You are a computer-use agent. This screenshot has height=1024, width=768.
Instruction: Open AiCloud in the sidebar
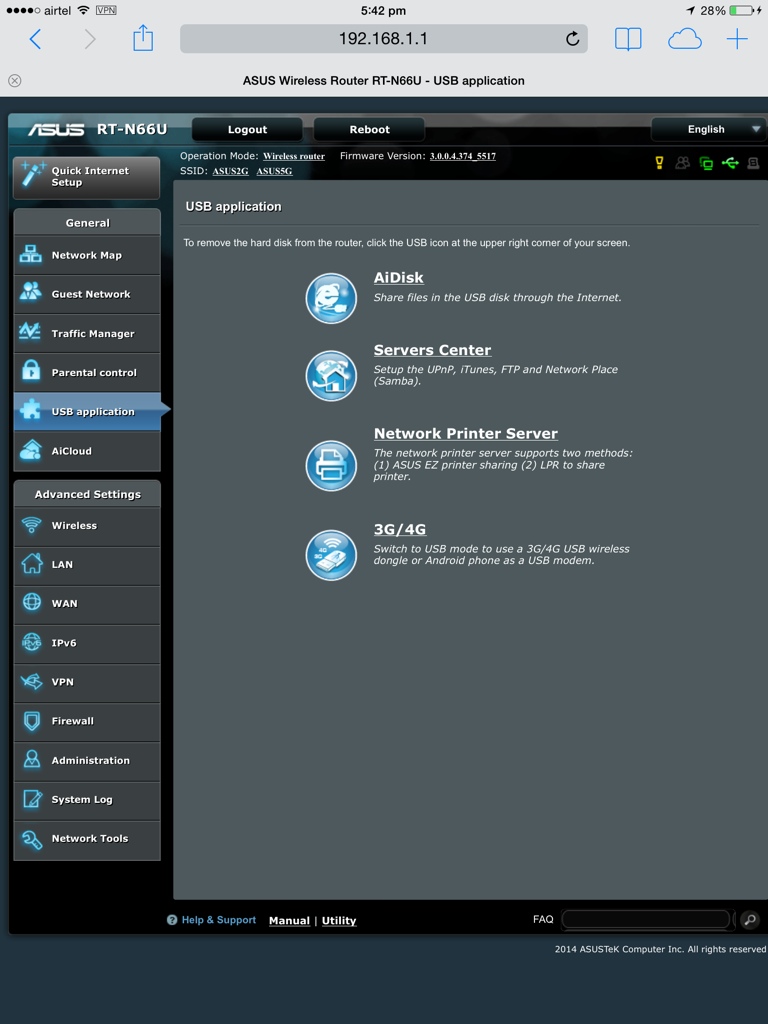(87, 451)
